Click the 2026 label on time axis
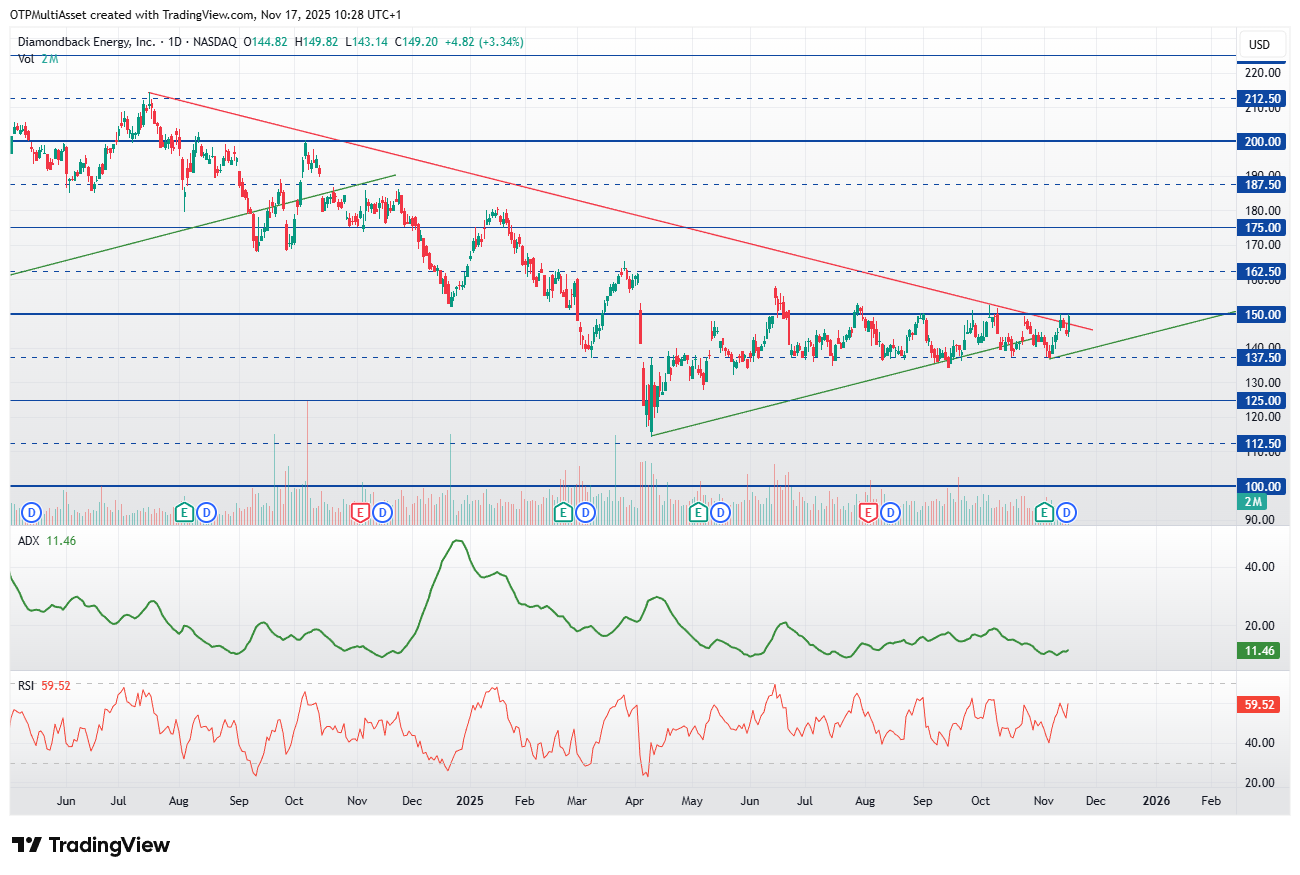 1156,801
